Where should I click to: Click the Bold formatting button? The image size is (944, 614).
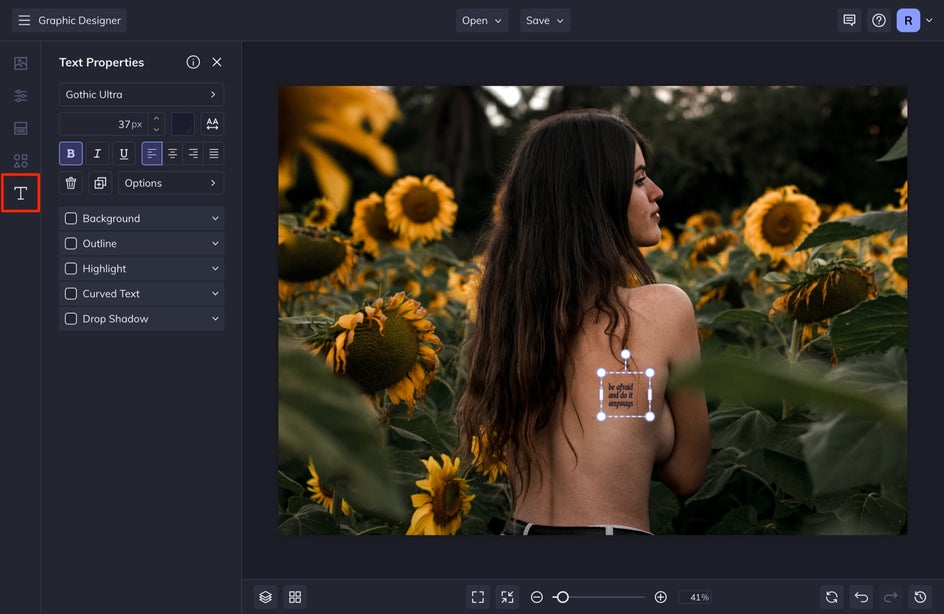[70, 153]
